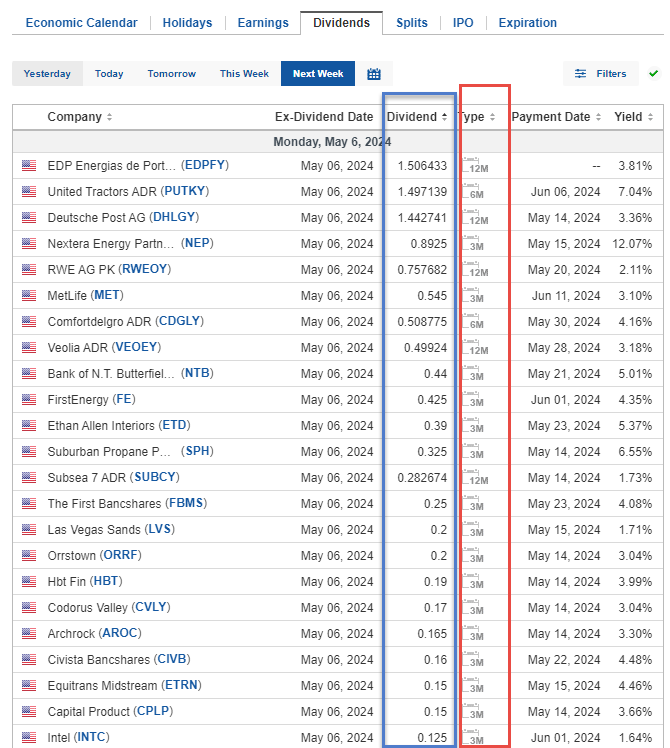Click the 3M type icon for NEP
670x748 pixels.
473,243
